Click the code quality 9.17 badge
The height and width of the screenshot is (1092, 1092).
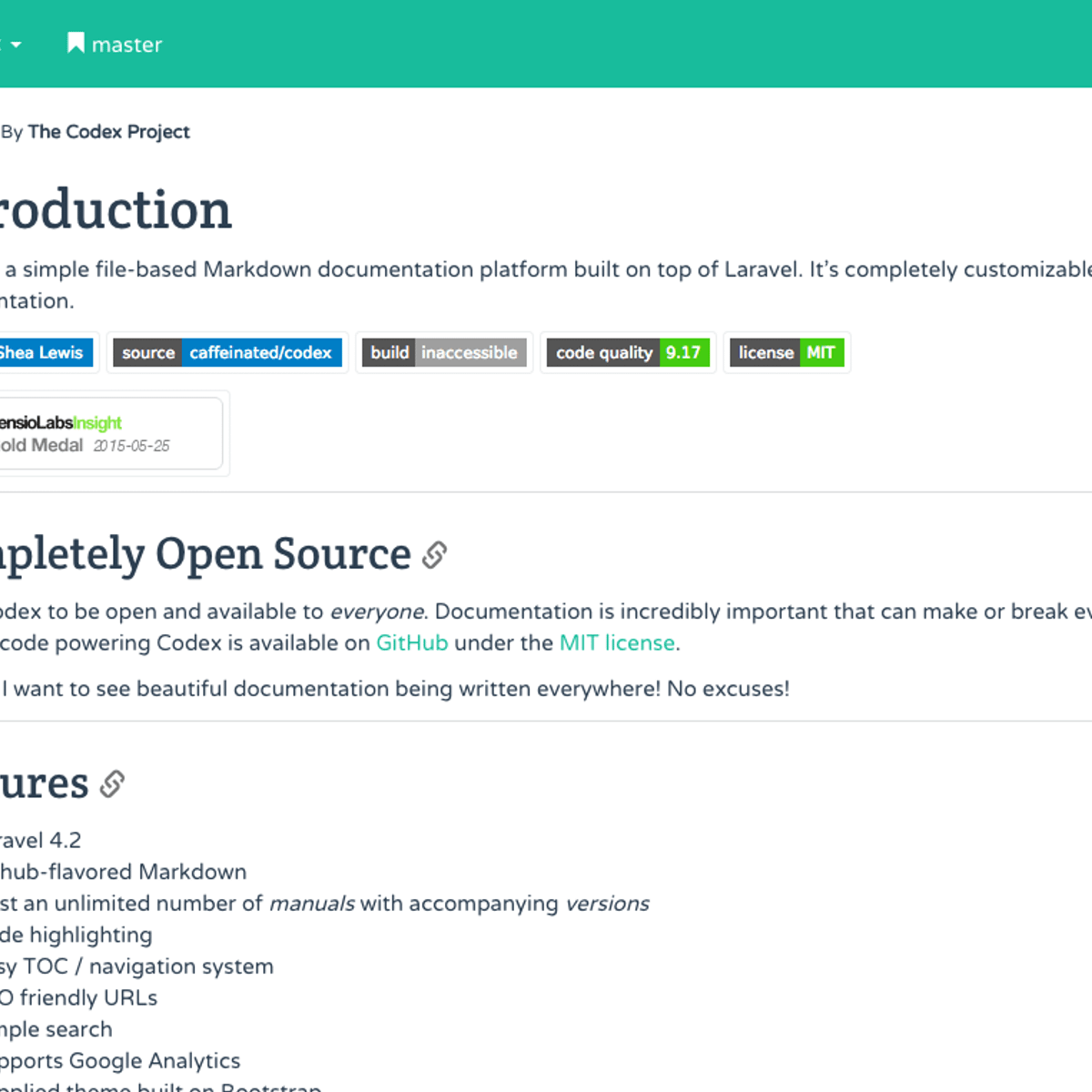pyautogui.click(x=627, y=353)
